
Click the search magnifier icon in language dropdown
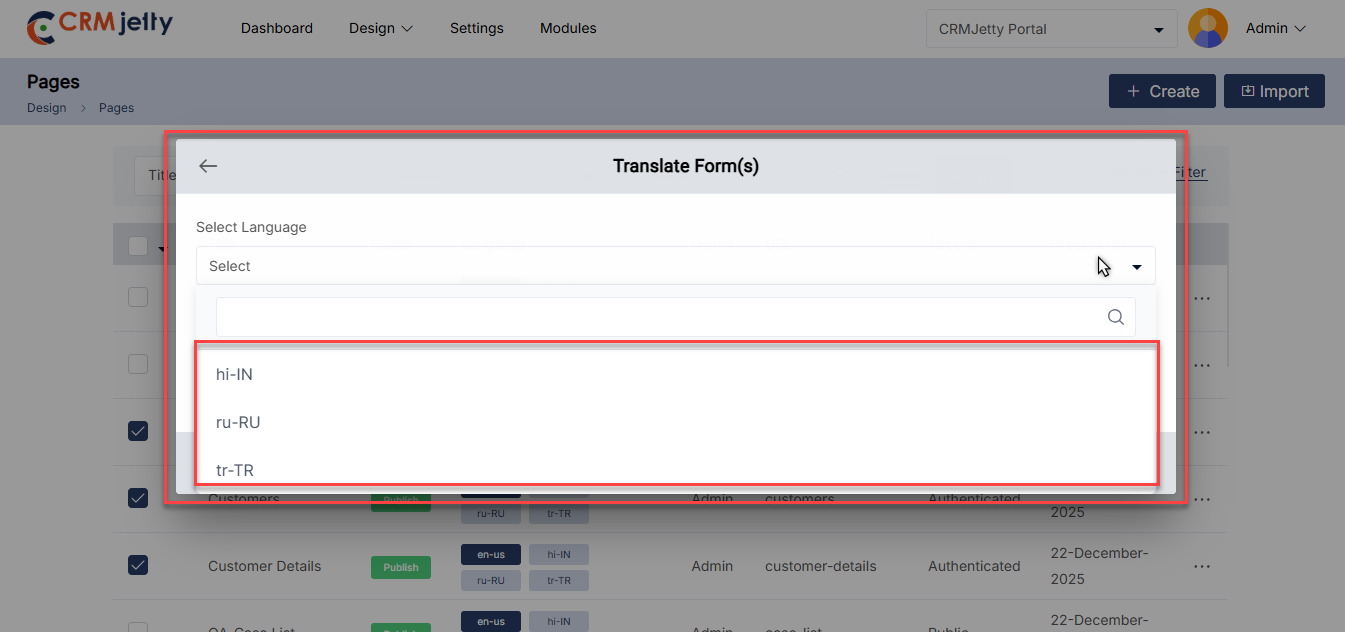[x=1116, y=317]
